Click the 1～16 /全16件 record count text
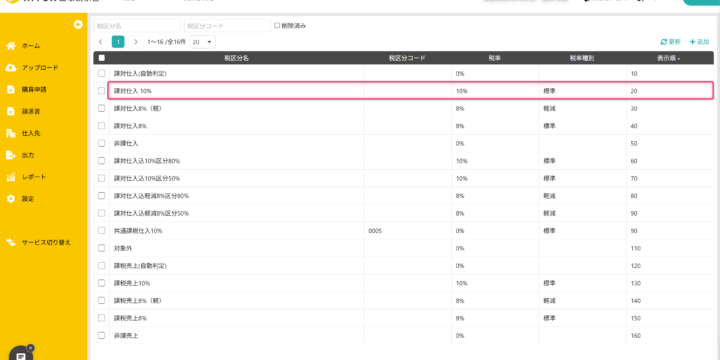 pos(166,42)
